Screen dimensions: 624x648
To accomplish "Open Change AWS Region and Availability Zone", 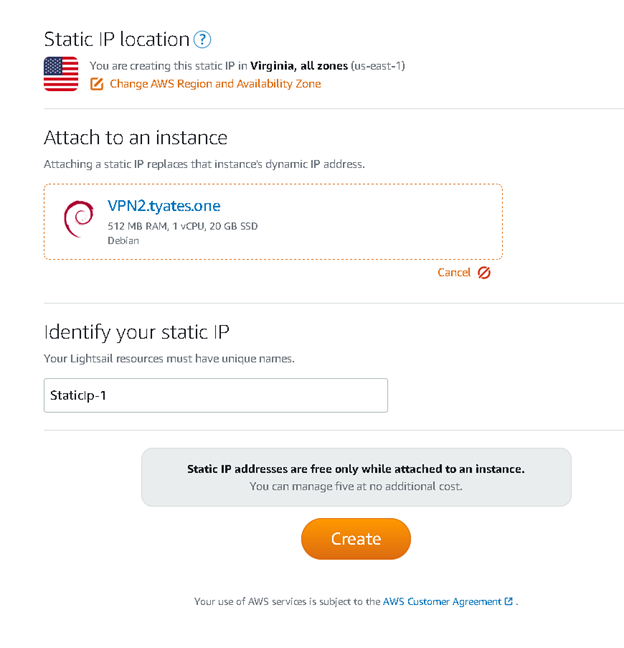I will tap(215, 84).
